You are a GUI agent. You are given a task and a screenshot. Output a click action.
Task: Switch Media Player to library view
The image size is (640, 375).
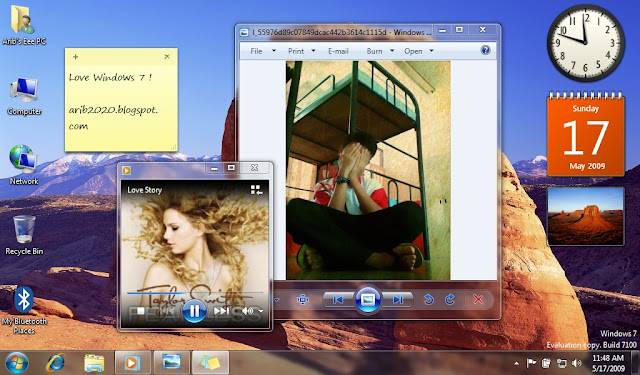click(256, 190)
